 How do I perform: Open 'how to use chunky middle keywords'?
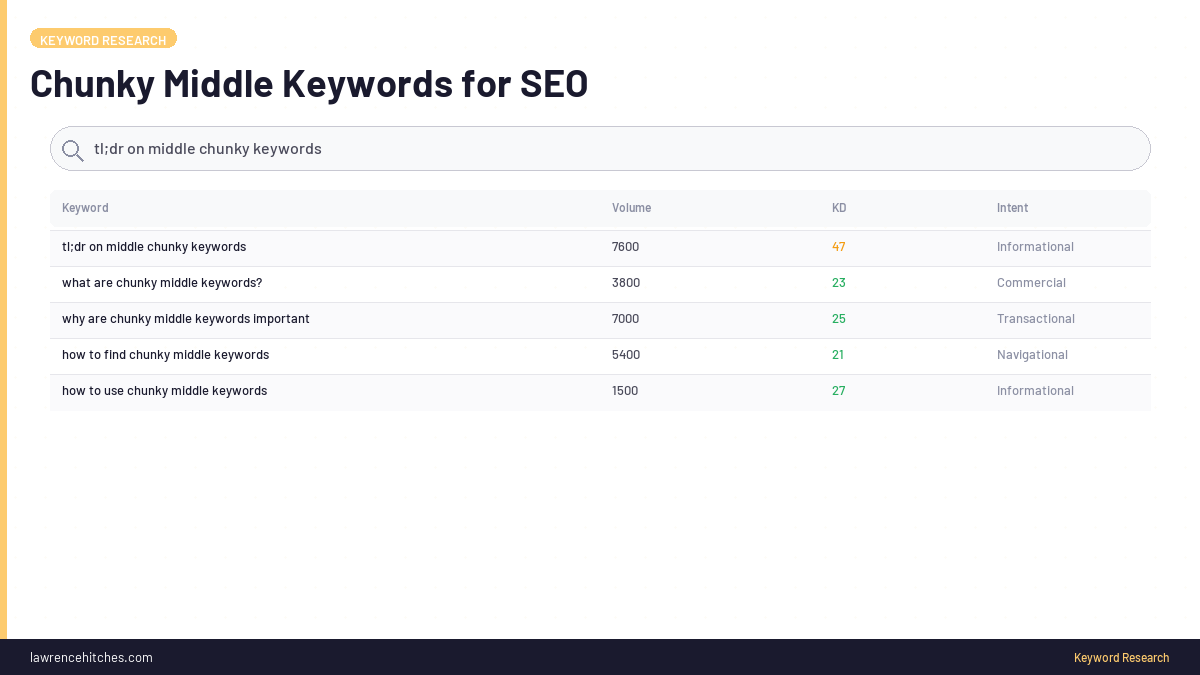[164, 390]
